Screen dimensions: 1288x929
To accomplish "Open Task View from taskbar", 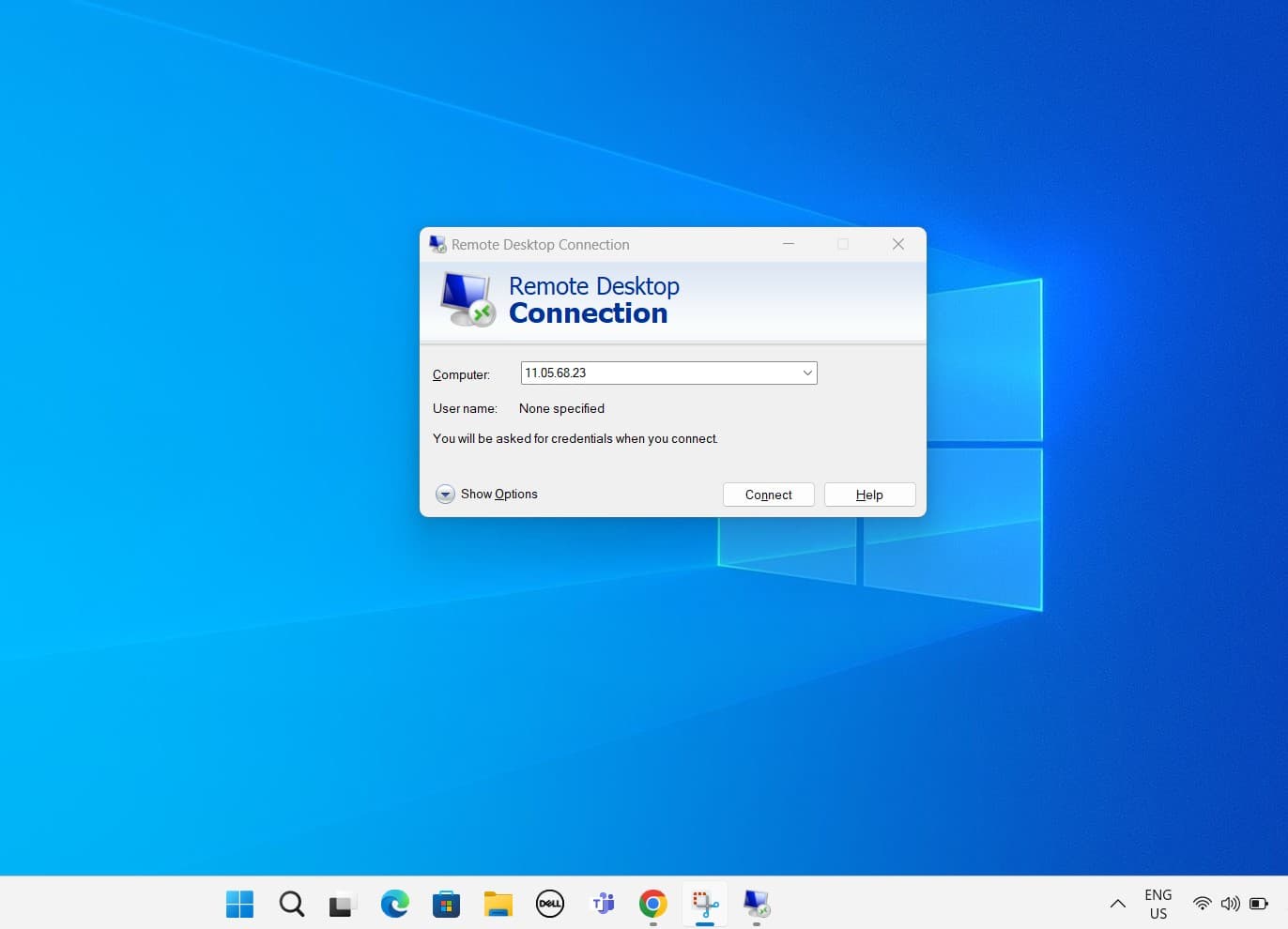I will 343,904.
